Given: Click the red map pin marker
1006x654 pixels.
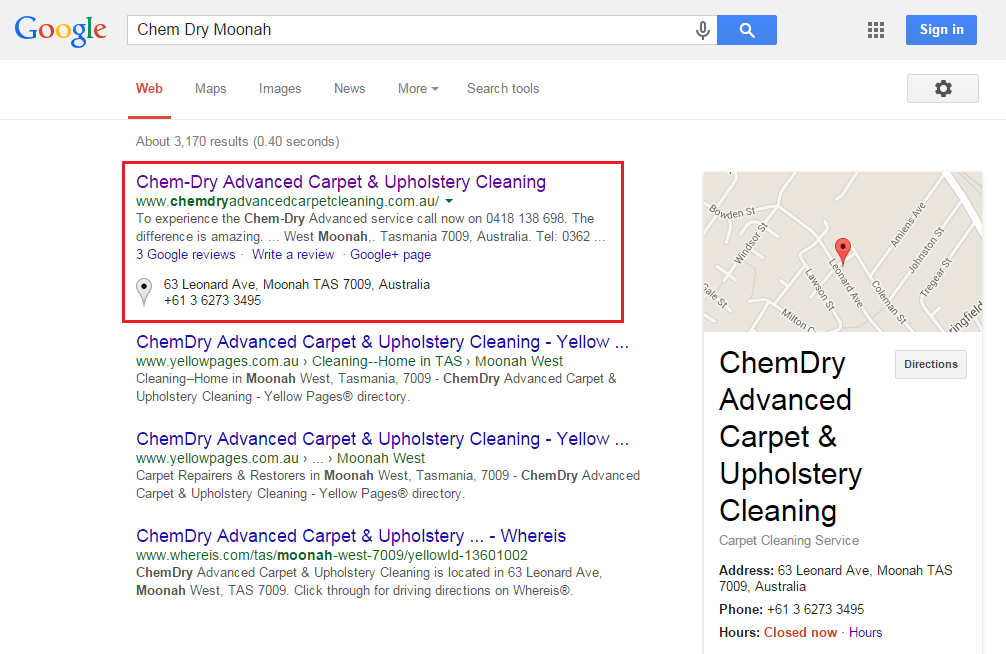Looking at the screenshot, I should (842, 250).
